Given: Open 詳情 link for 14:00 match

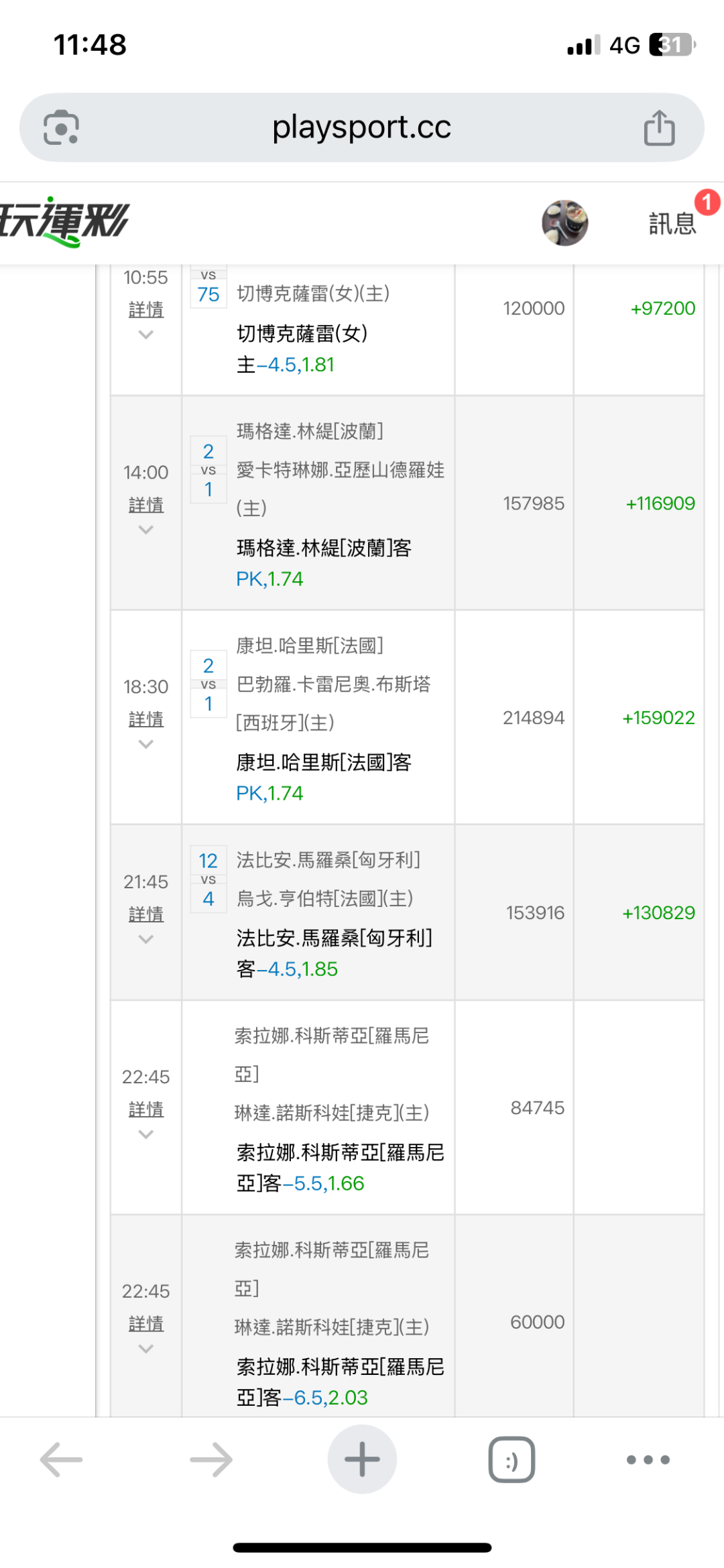Looking at the screenshot, I should pyautogui.click(x=146, y=505).
